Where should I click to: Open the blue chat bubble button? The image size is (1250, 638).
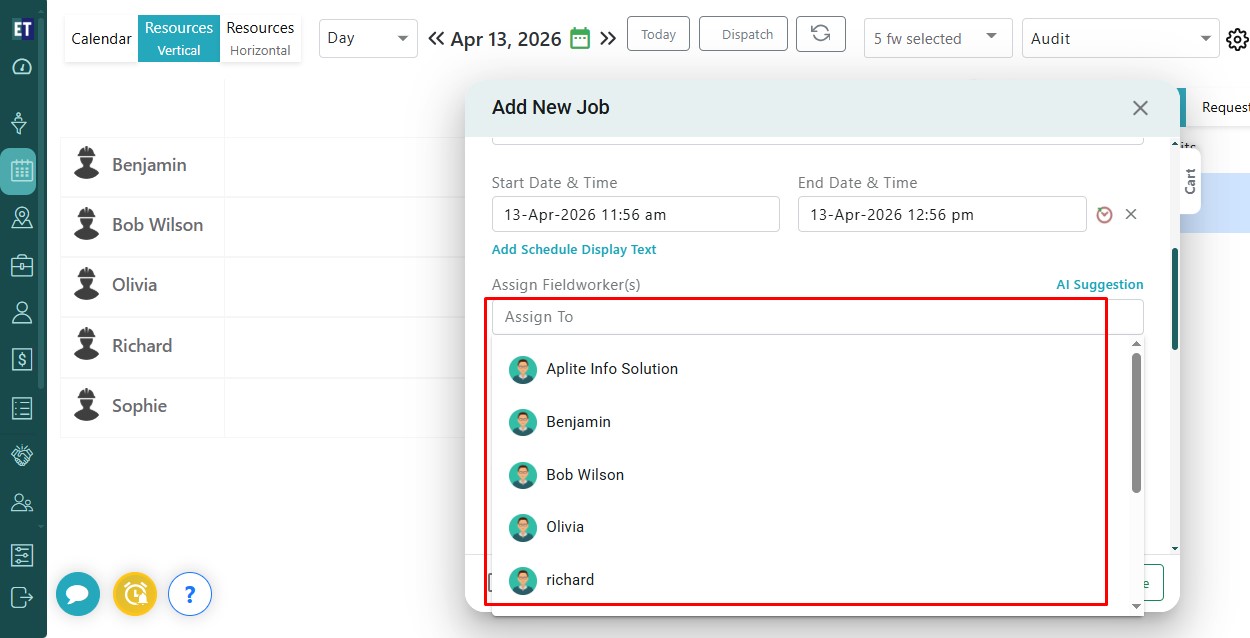78,594
